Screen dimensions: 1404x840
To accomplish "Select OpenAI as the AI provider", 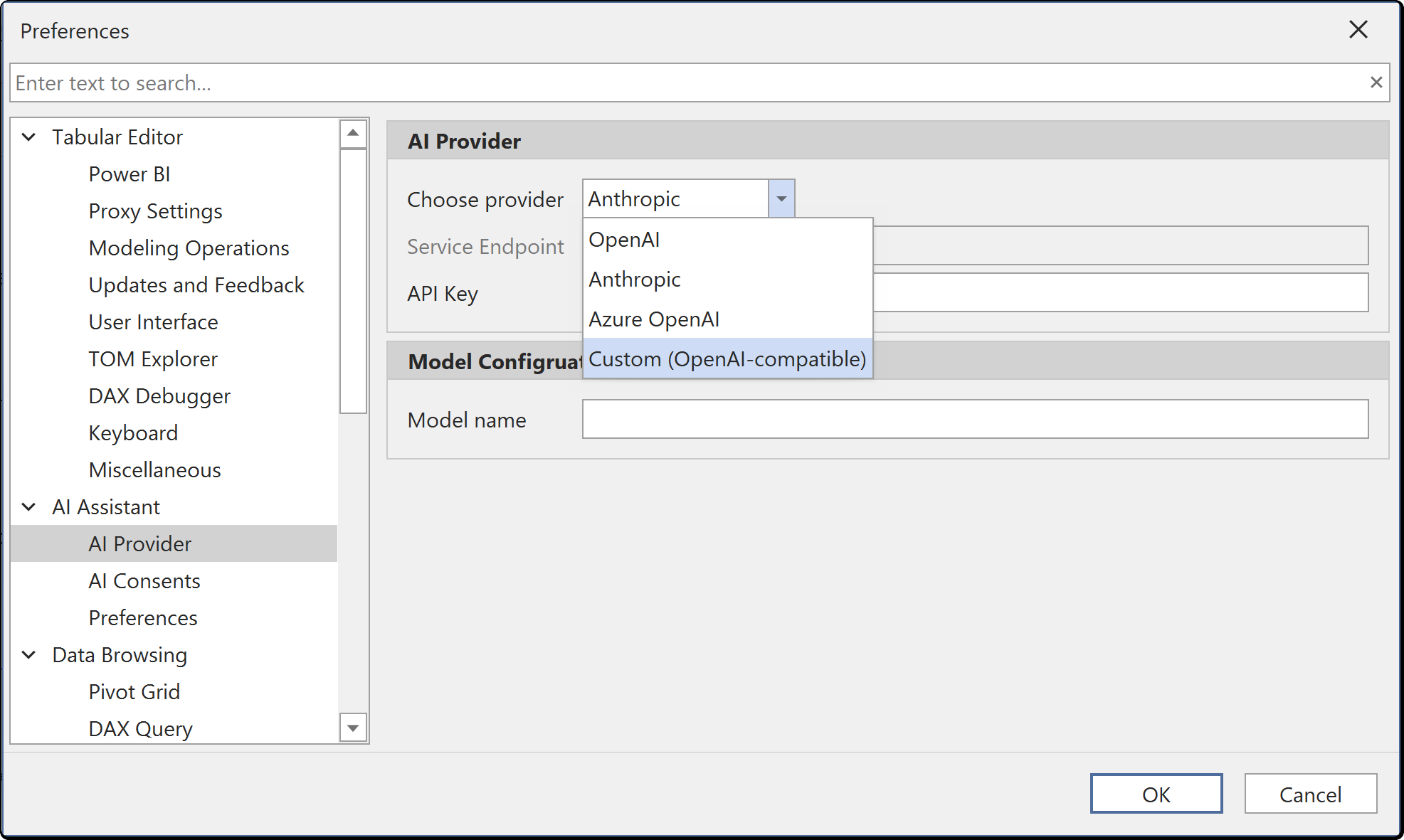I will click(x=623, y=240).
